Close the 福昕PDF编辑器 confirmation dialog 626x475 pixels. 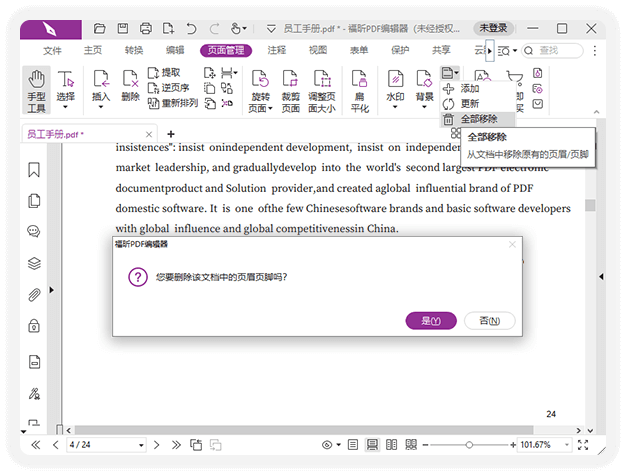512,244
